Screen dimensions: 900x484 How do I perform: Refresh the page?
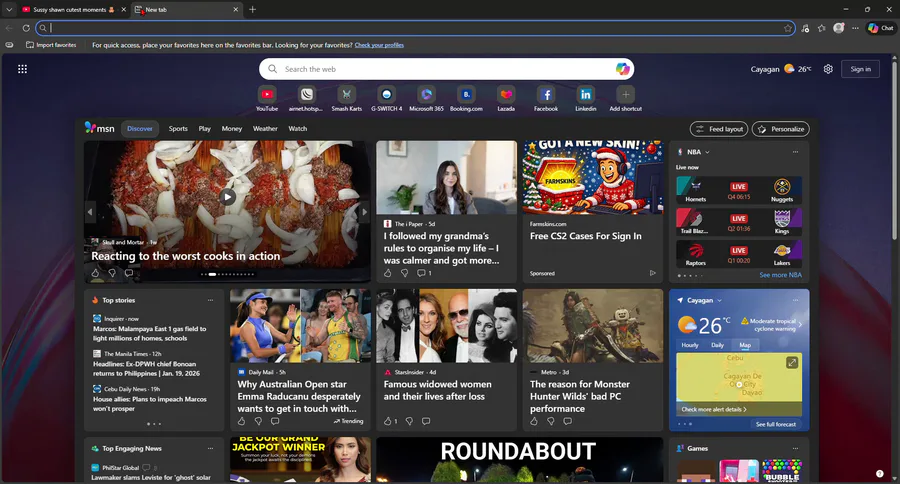26,28
